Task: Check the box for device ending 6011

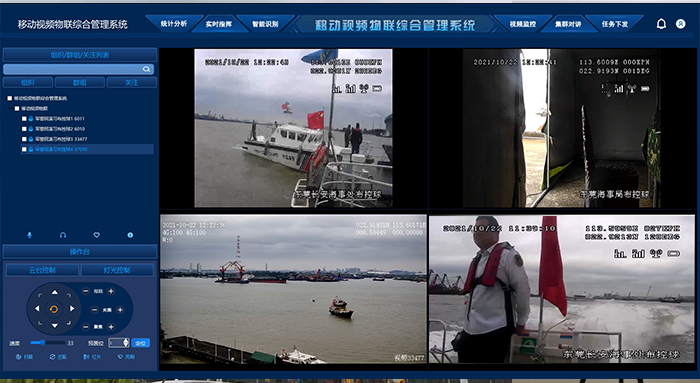Action: coord(24,119)
